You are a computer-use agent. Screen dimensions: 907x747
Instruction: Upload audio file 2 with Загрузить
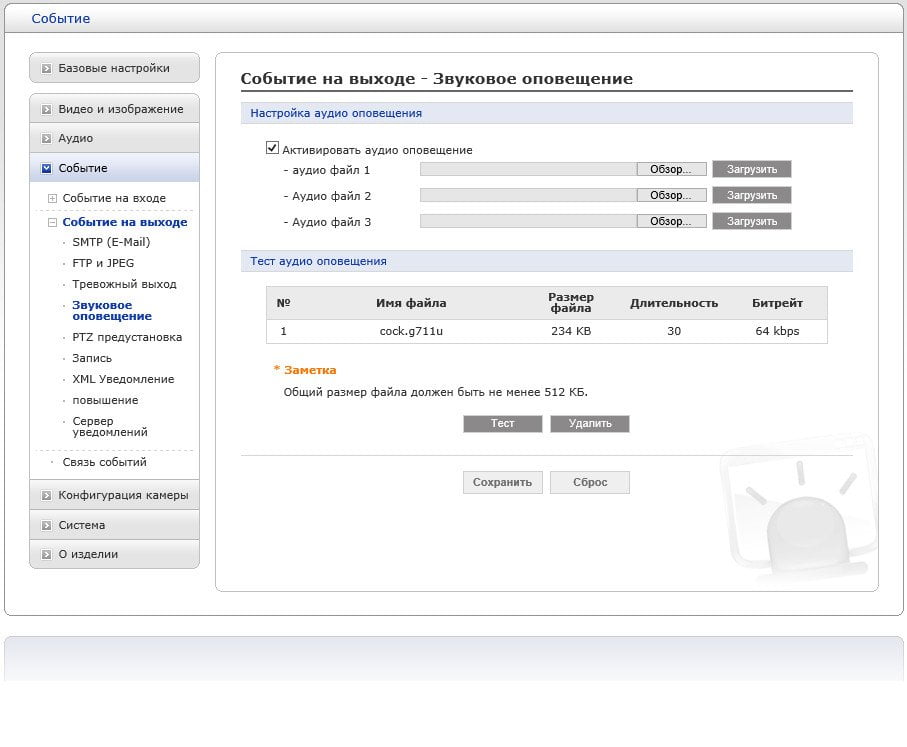[751, 195]
